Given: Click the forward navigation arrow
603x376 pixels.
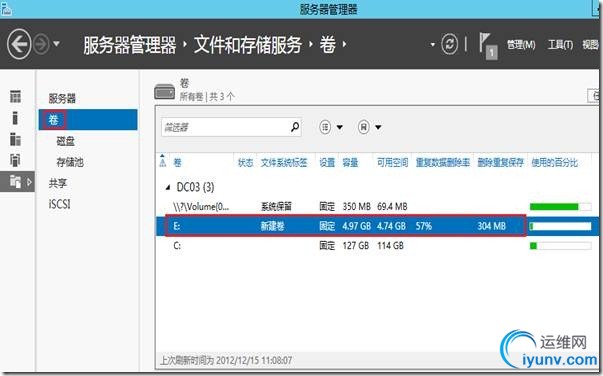Looking at the screenshot, I should (x=41, y=44).
